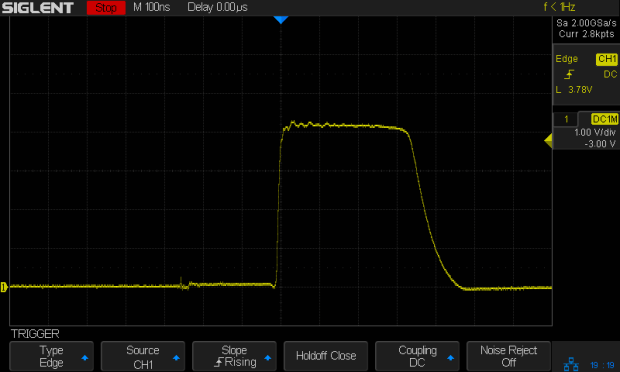Open the trigger Type Edge menu
This screenshot has width=620, height=372.
tap(51, 356)
